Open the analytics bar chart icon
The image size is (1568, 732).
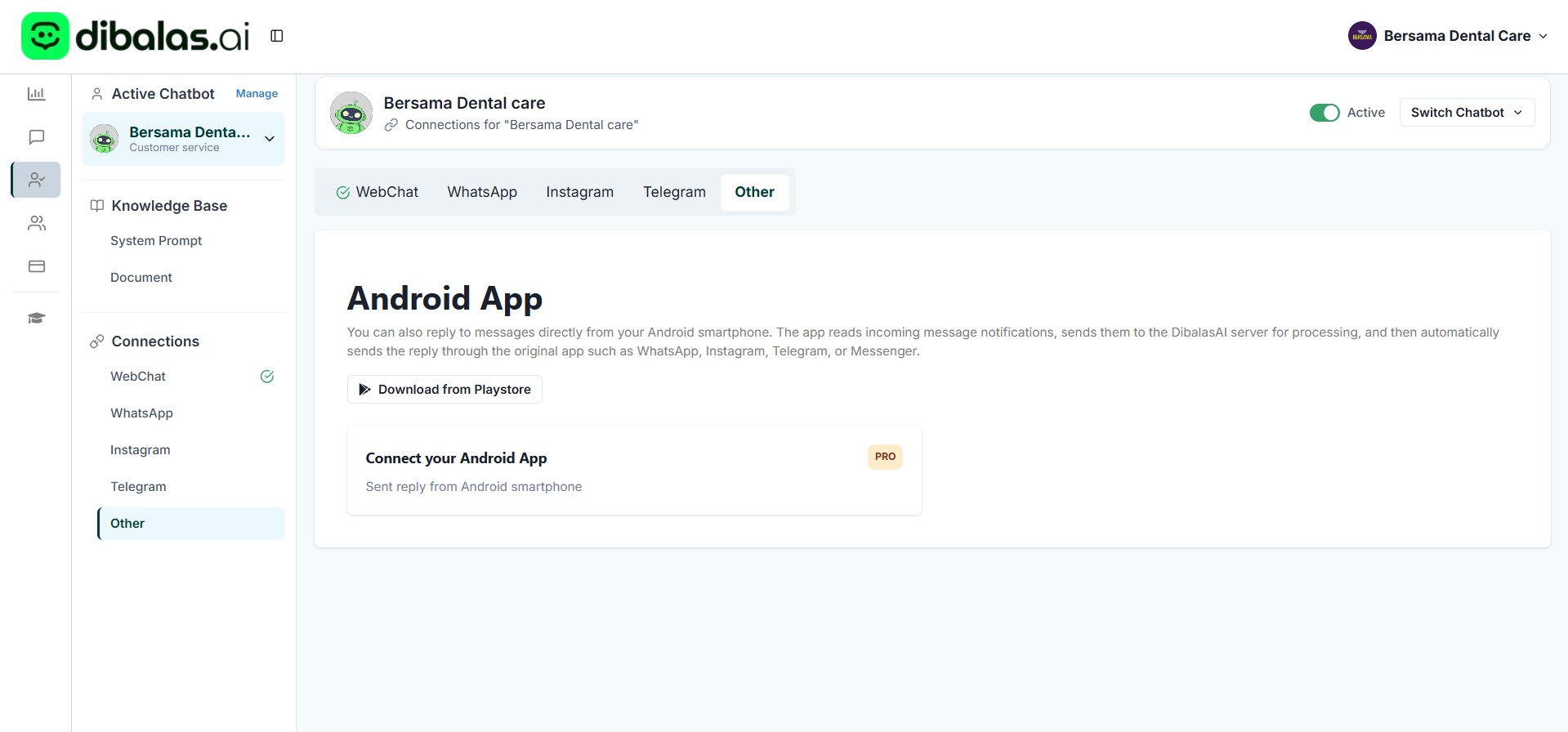[36, 94]
